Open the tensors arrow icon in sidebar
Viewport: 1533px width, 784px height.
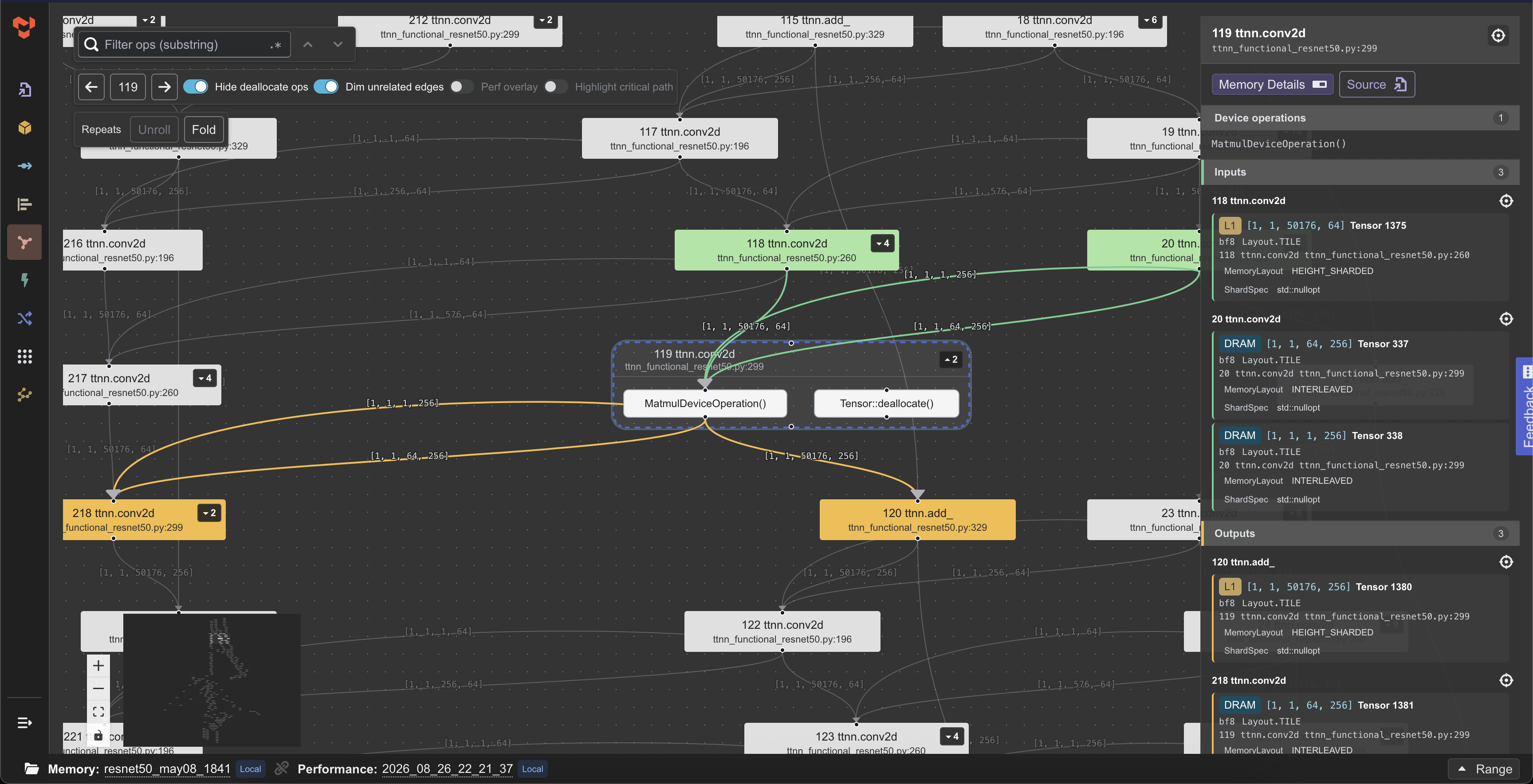pyautogui.click(x=24, y=166)
